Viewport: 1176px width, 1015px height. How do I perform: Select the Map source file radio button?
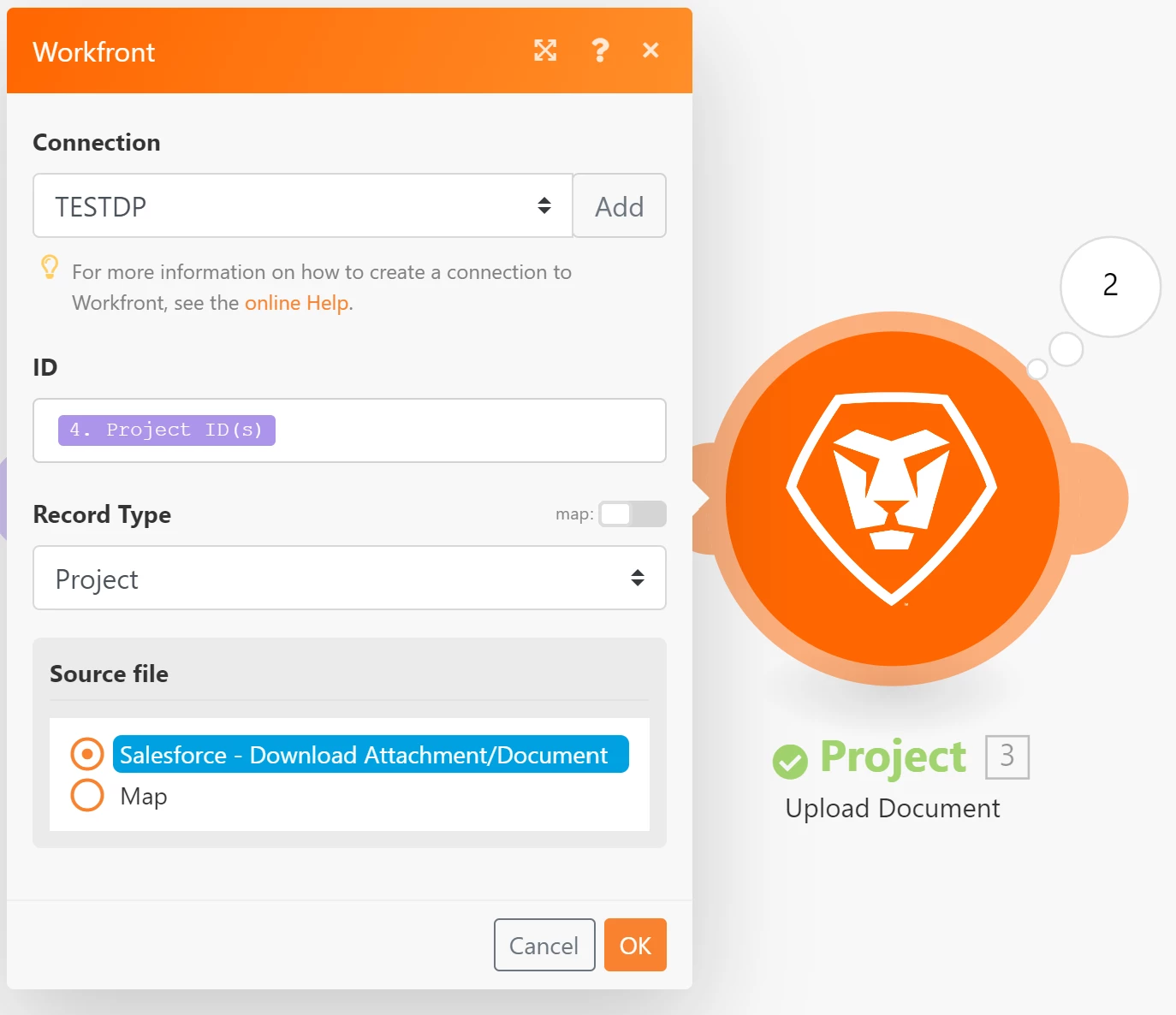click(87, 795)
